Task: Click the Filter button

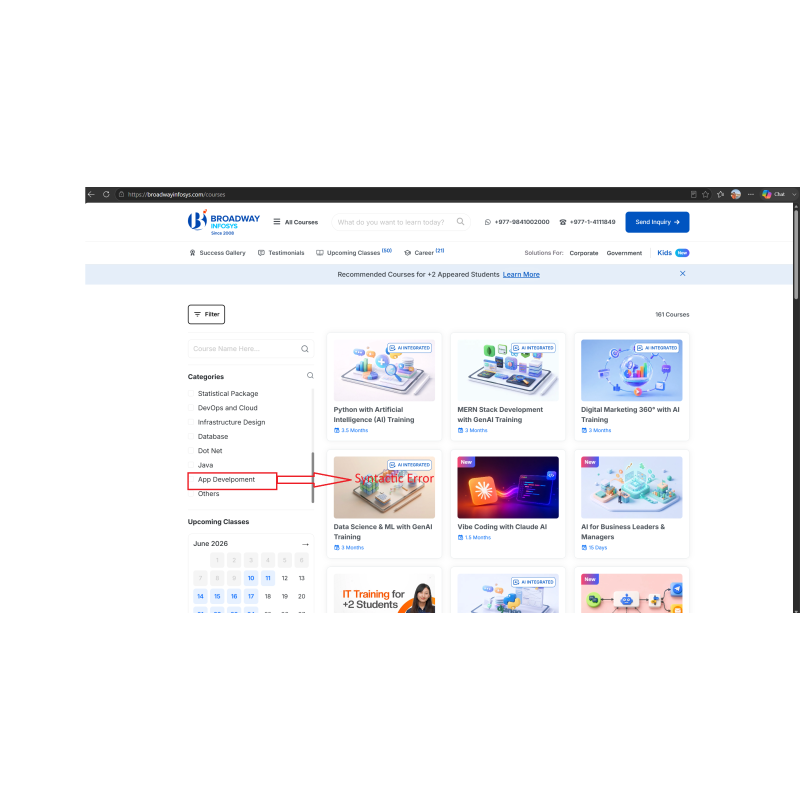Action: [x=206, y=314]
